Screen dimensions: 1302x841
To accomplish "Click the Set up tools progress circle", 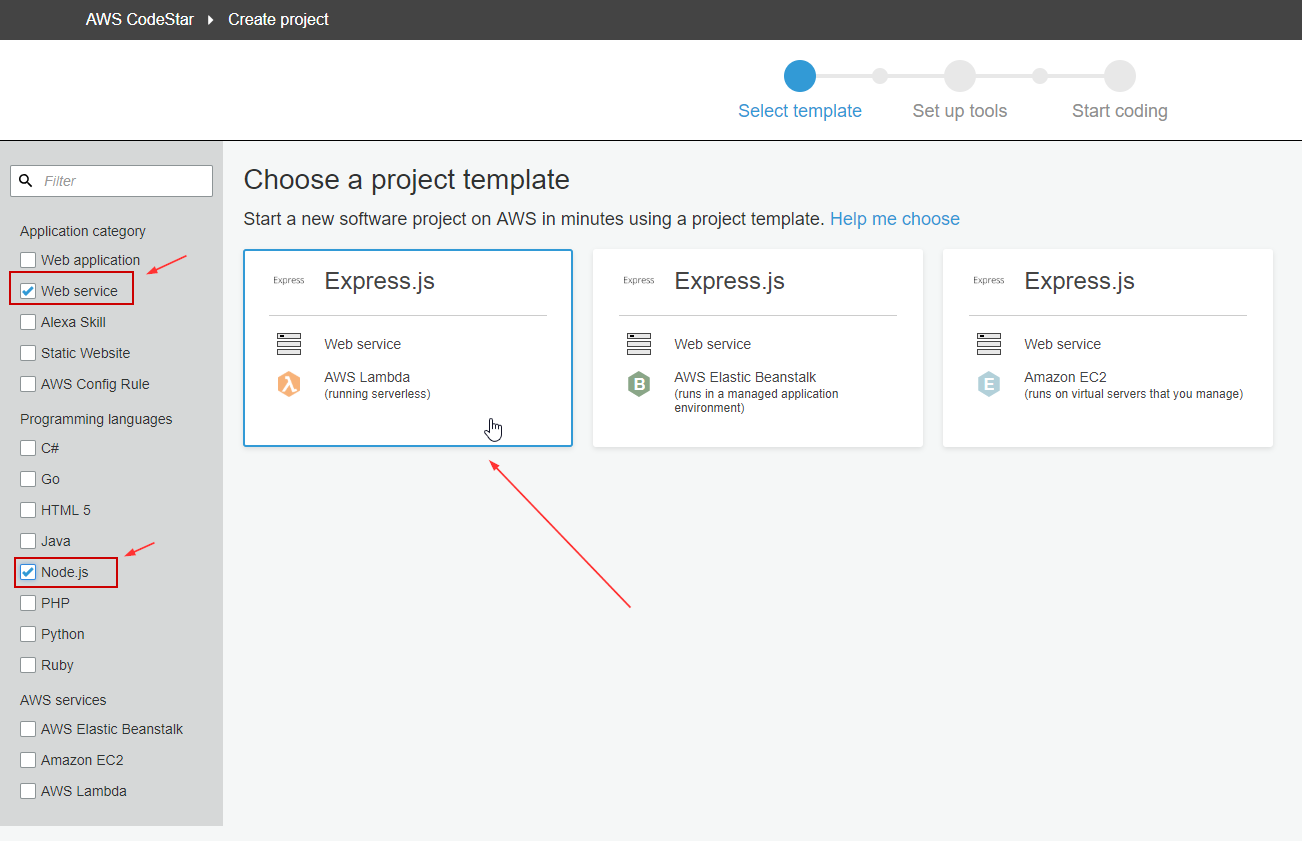I will click(960, 76).
